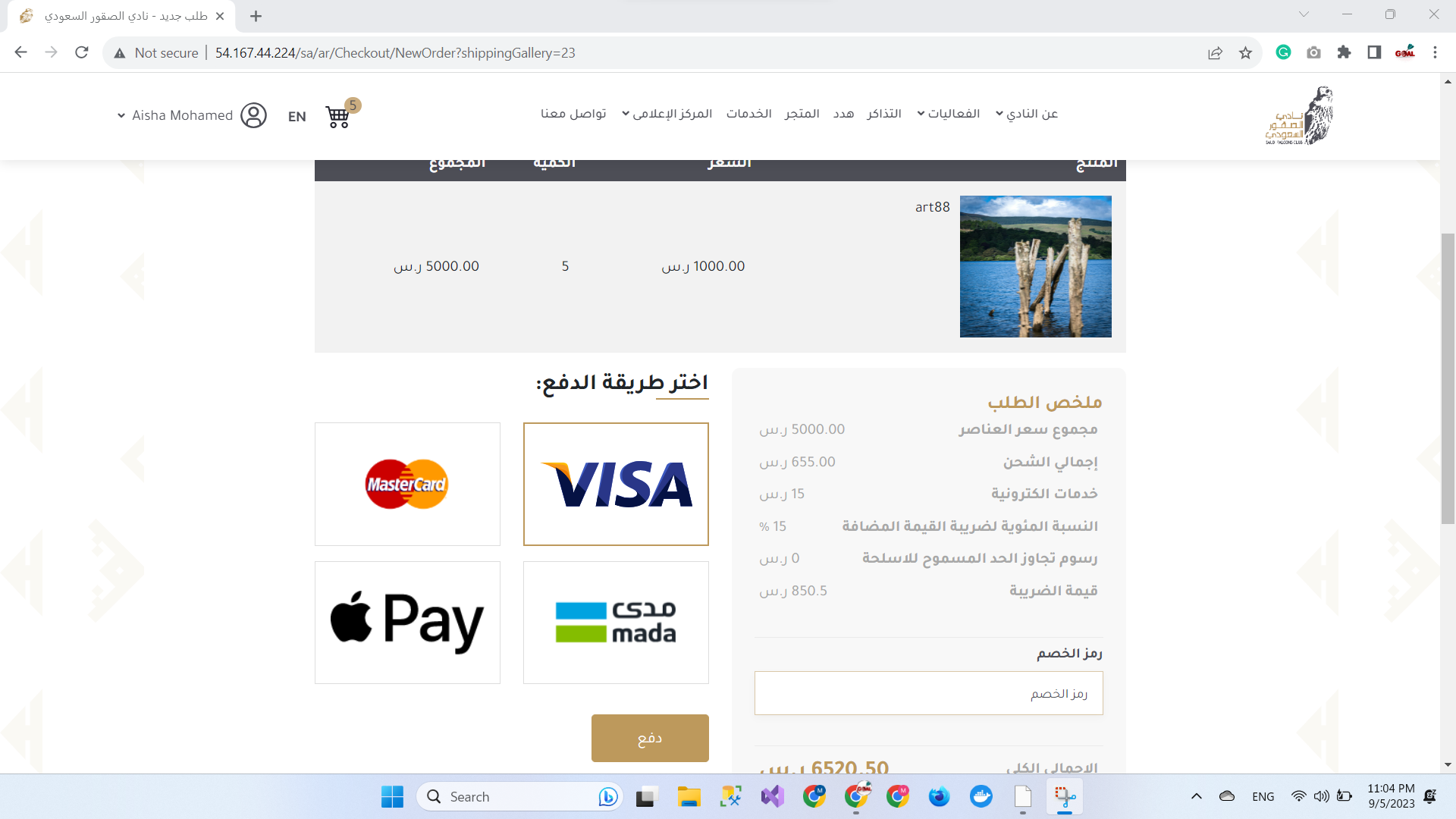The height and width of the screenshot is (819, 1456).
Task: Bookmark this page with star icon
Action: [1245, 53]
